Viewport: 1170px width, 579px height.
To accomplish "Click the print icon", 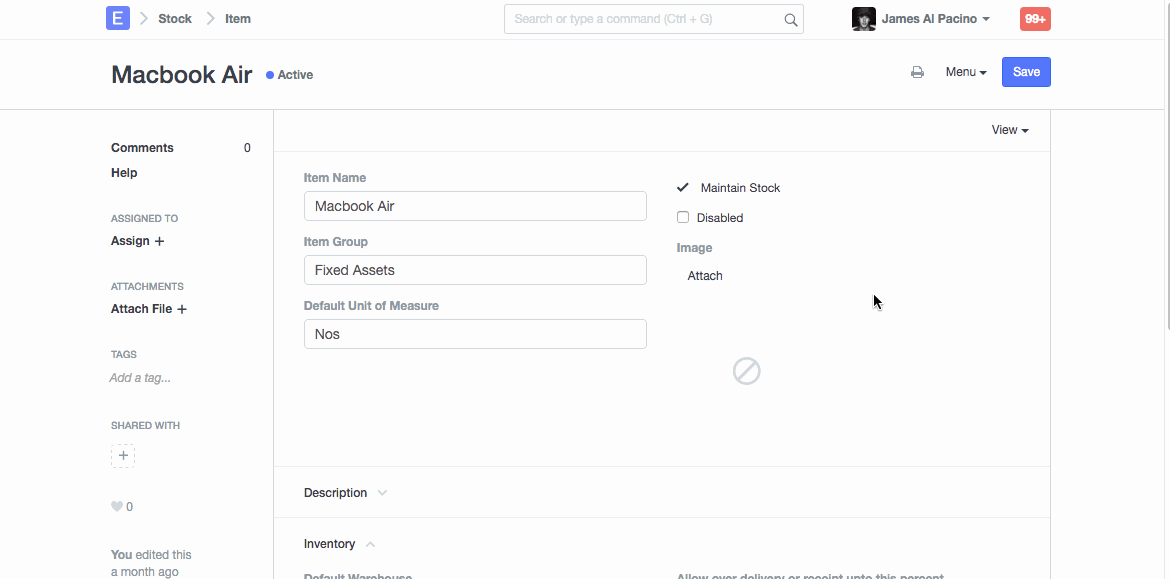I will coord(917,72).
